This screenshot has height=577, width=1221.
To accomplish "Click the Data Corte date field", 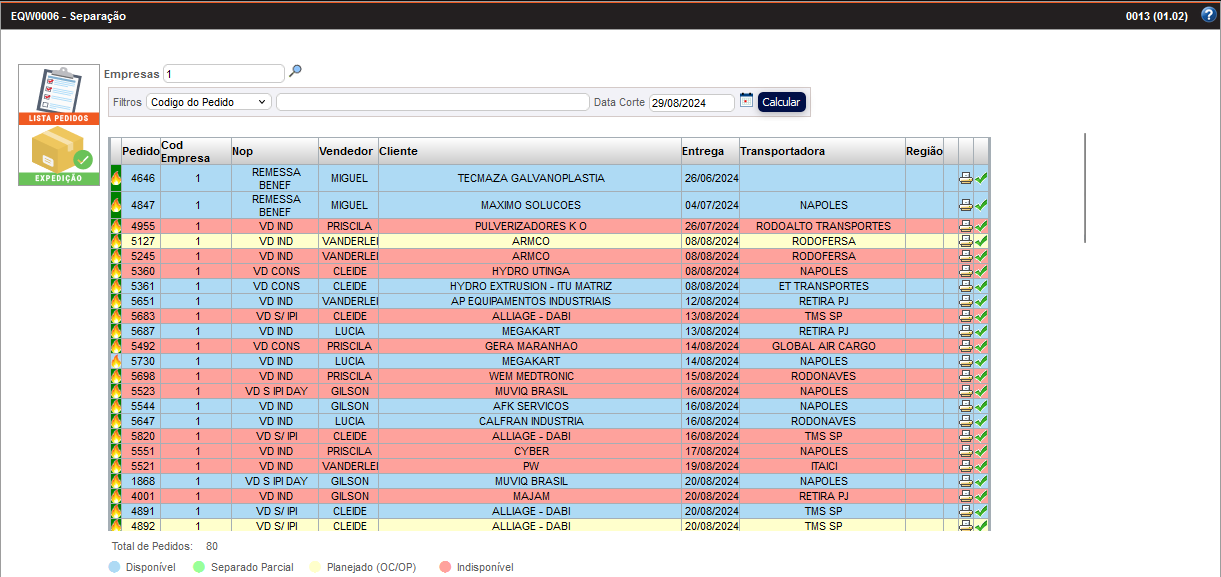I will pos(692,103).
